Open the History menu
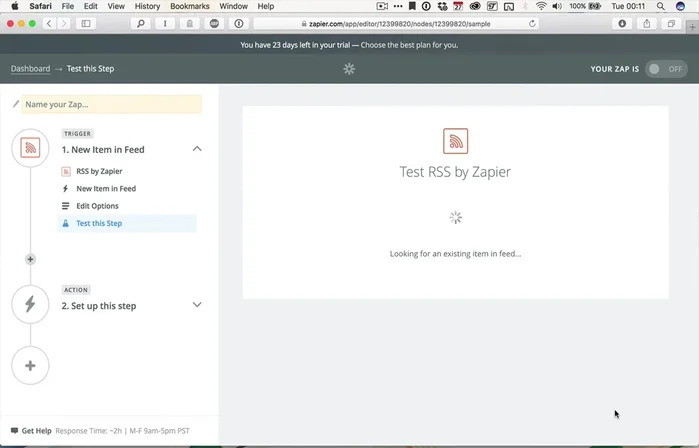 tap(147, 6)
